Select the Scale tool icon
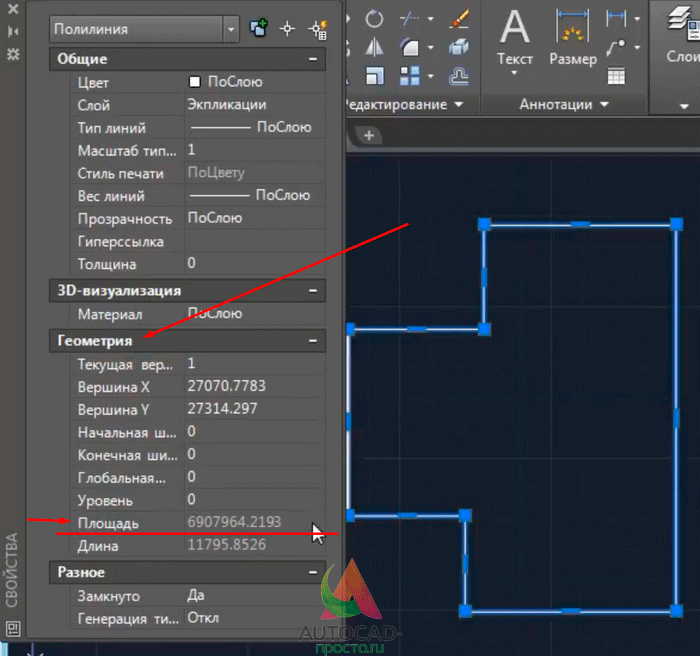Viewport: 700px width, 656px height. (x=374, y=76)
